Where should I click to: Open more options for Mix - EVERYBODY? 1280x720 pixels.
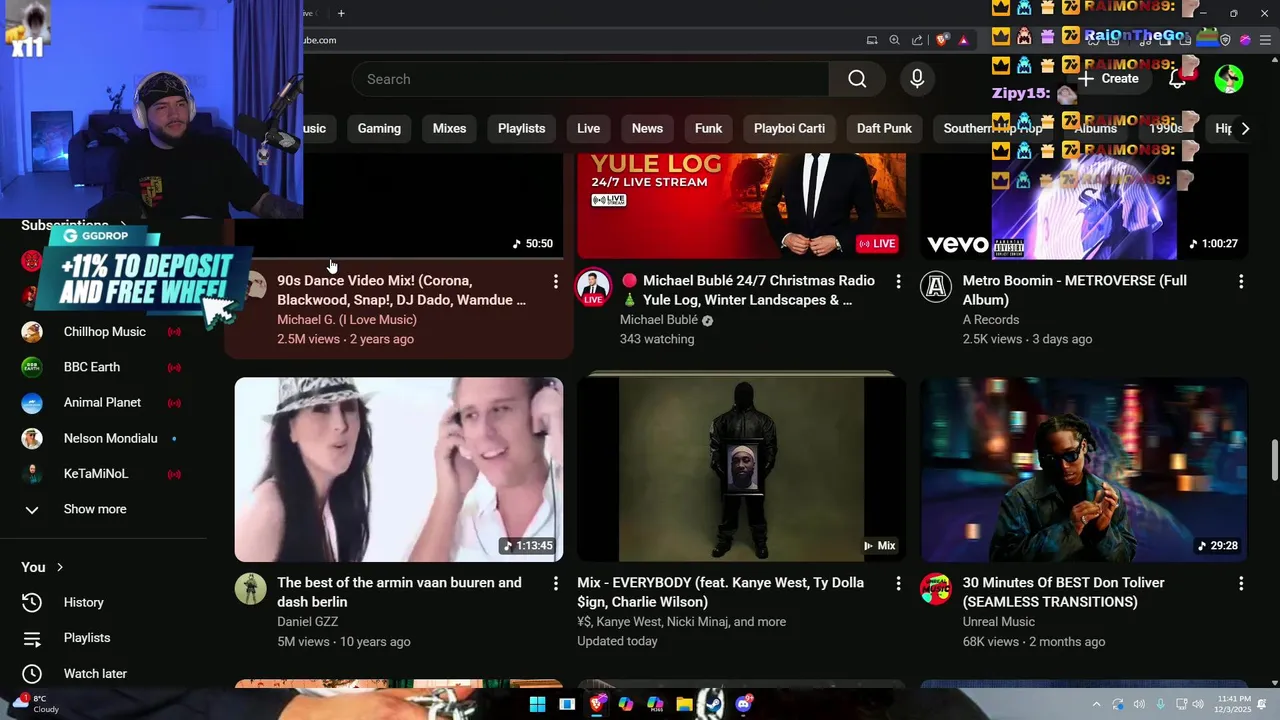898,584
